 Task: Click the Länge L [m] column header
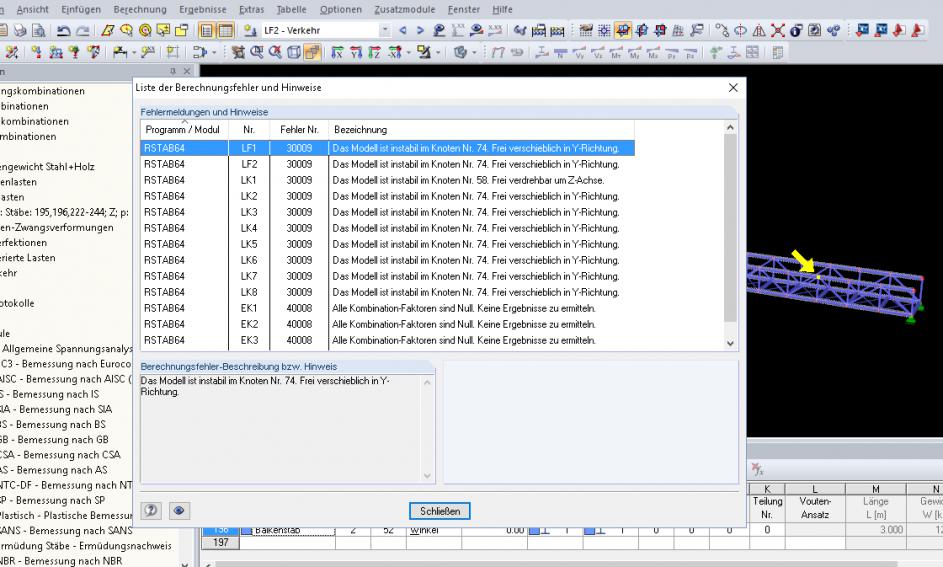click(x=875, y=507)
